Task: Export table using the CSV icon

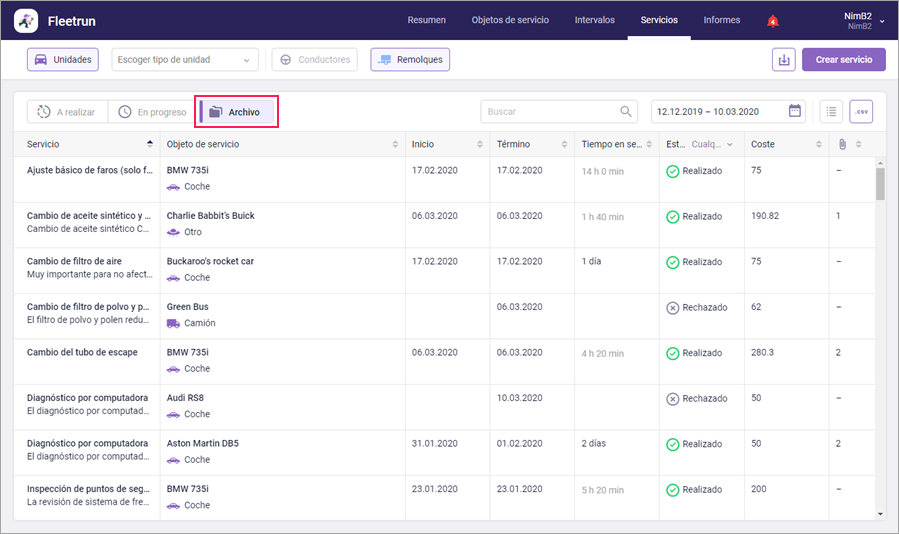Action: [861, 111]
